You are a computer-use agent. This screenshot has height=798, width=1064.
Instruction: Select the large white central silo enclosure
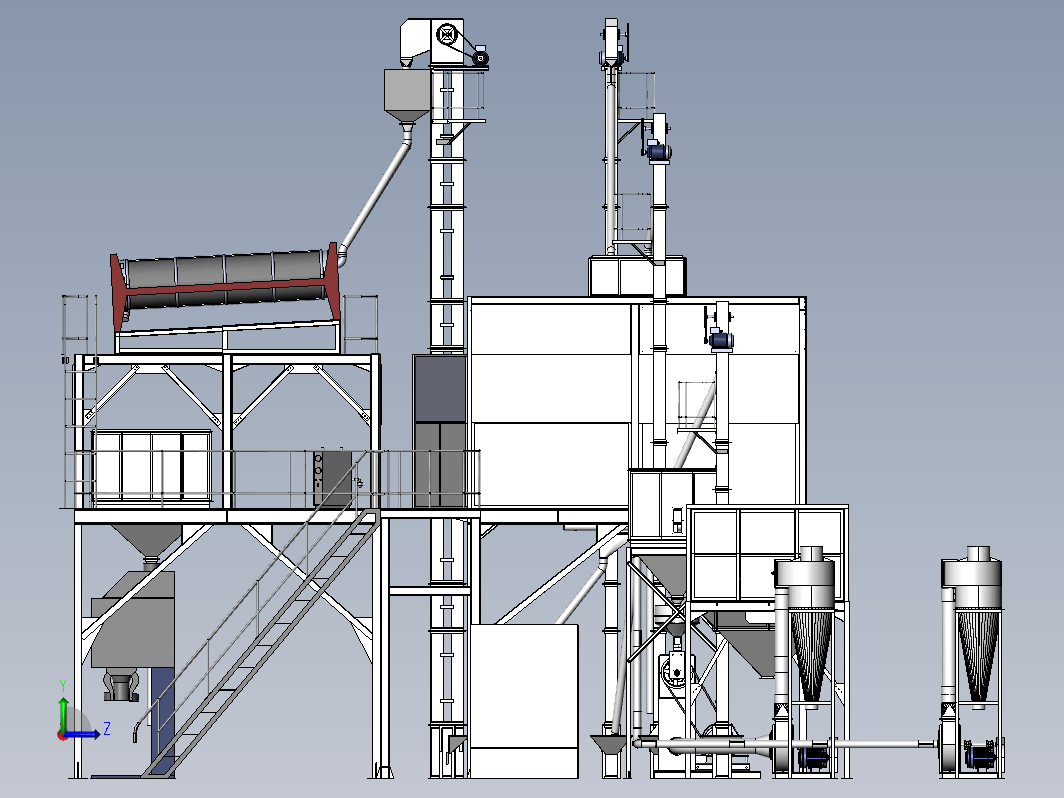tap(636, 403)
